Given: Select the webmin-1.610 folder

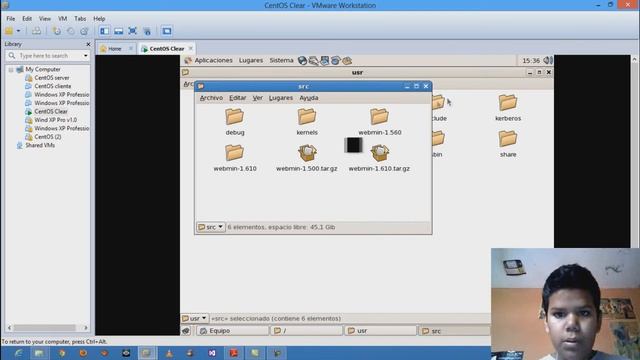Looking at the screenshot, I should tap(235, 158).
